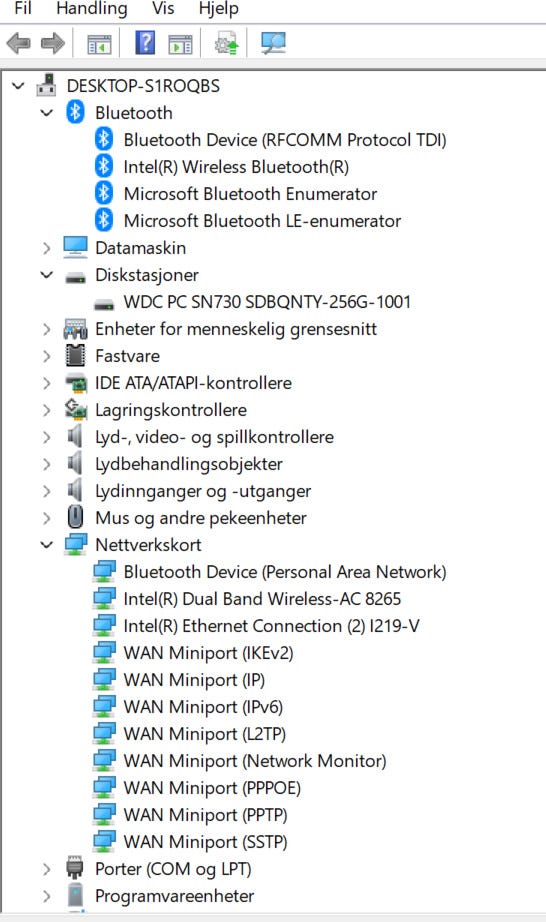Select the Fastvare label
Image resolution: width=546 pixels, height=922 pixels.
128,356
